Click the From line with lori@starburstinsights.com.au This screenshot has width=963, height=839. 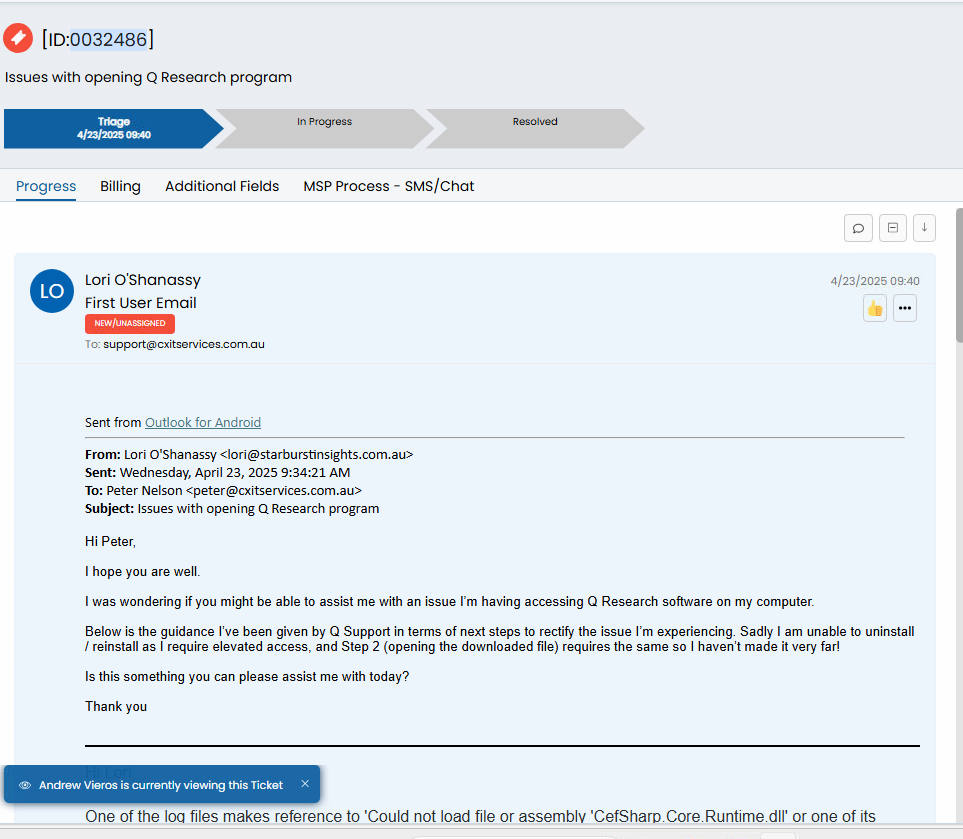(x=249, y=455)
